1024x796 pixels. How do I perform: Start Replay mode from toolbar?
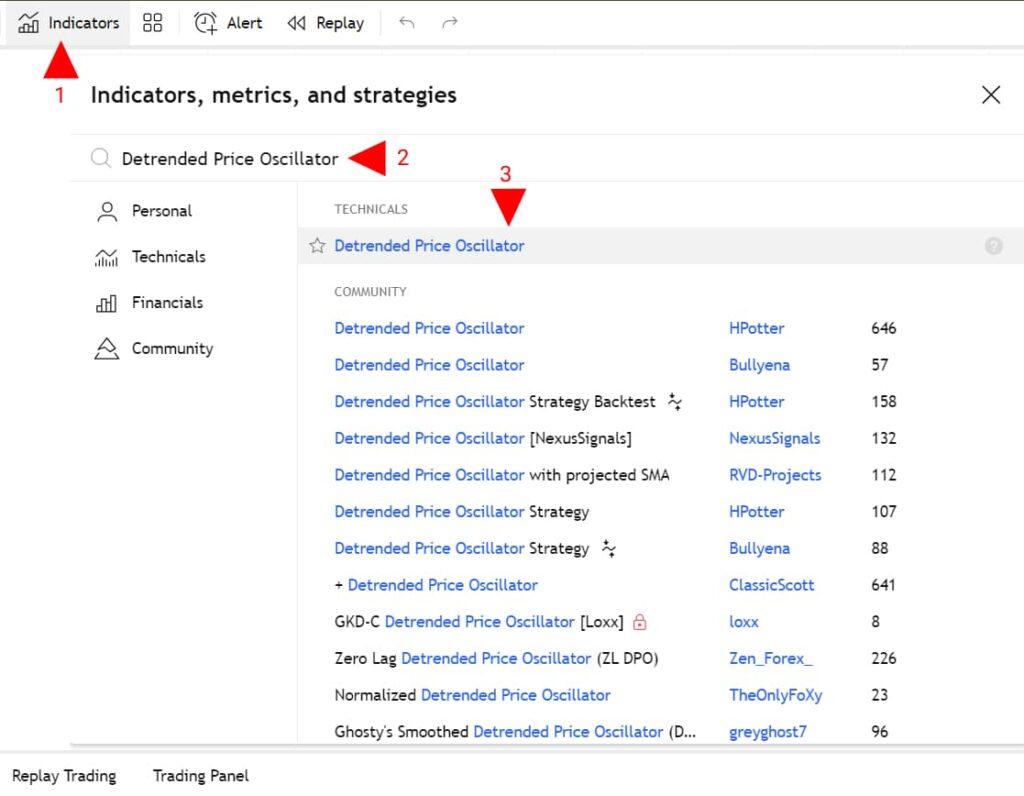pos(325,22)
